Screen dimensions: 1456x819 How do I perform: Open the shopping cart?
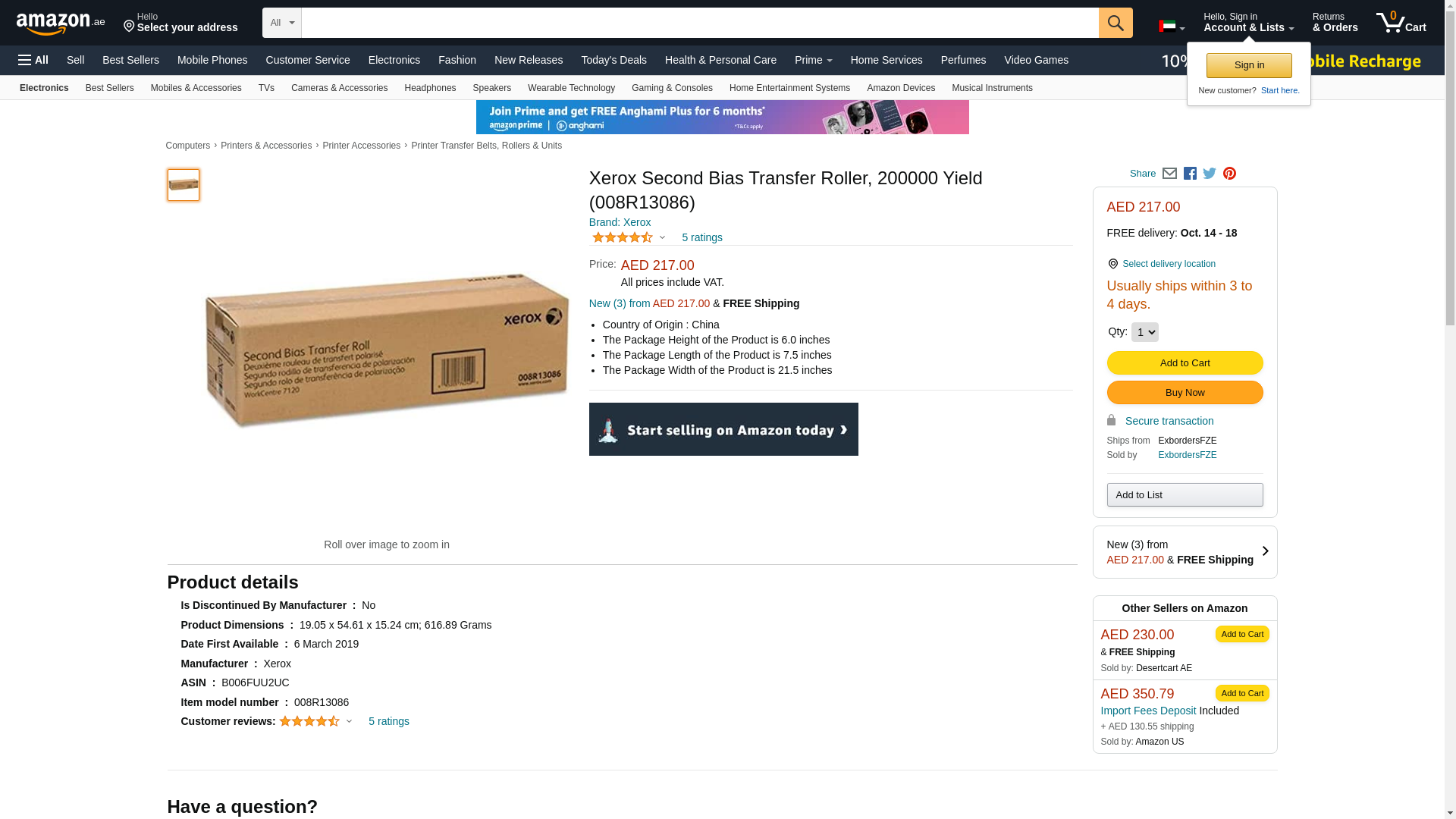pos(1401,23)
